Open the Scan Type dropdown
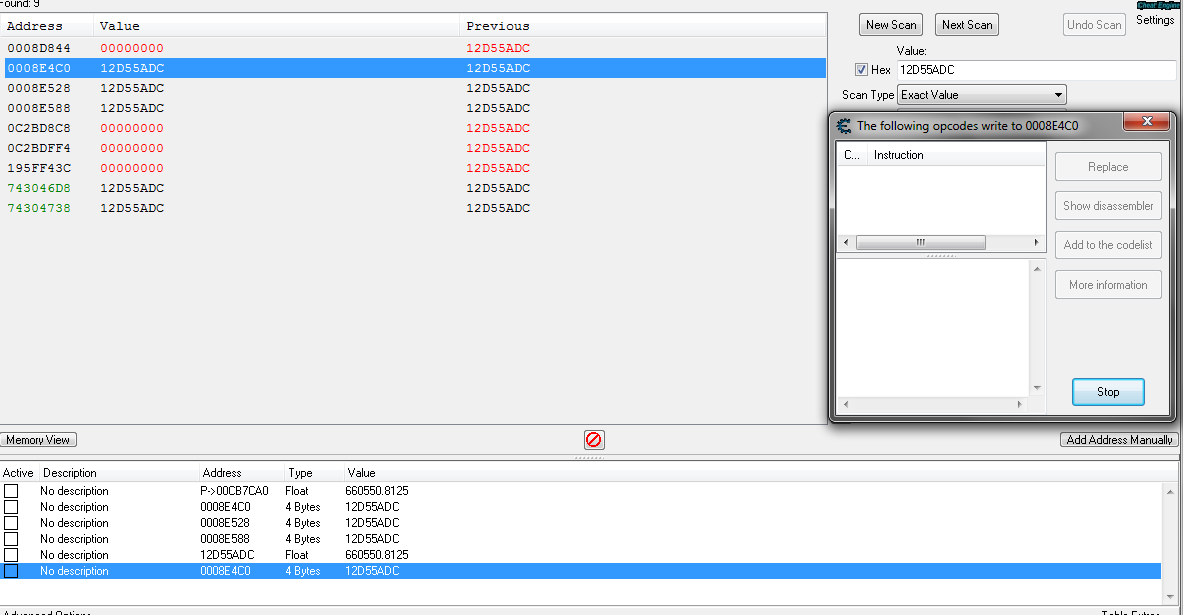The image size is (1183, 615). point(982,95)
